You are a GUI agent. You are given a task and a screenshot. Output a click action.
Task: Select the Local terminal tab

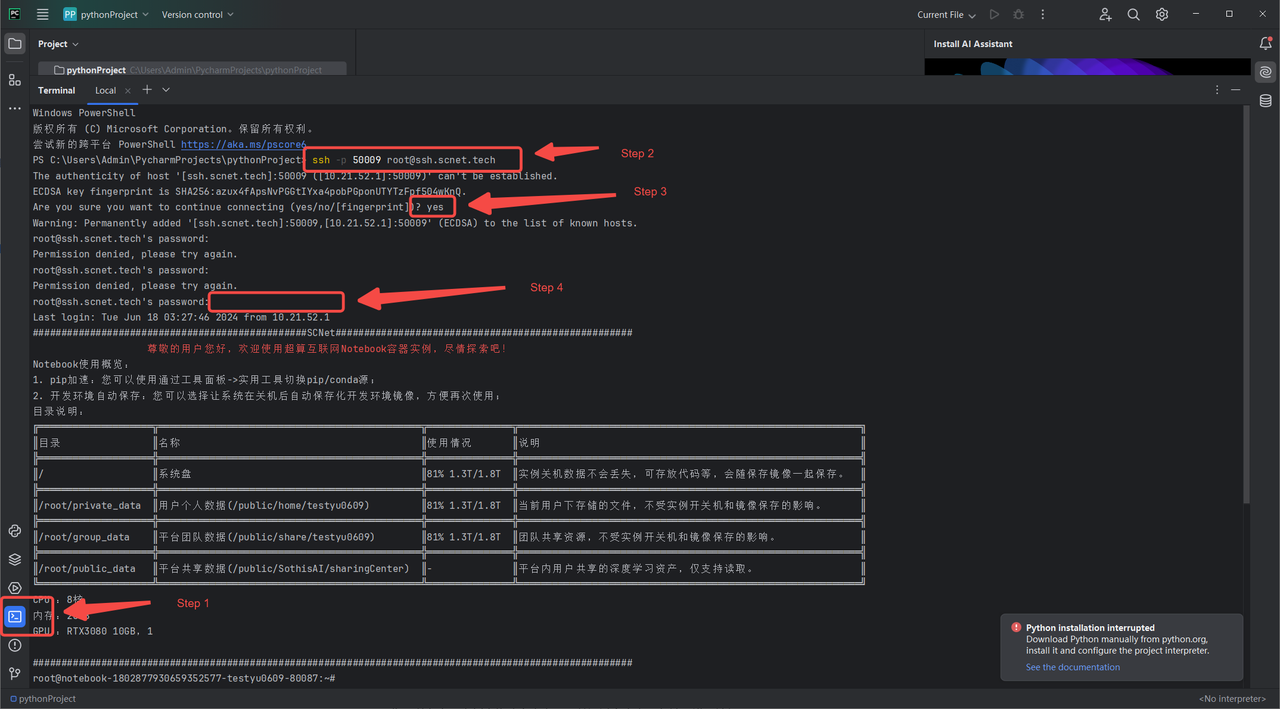coord(105,90)
